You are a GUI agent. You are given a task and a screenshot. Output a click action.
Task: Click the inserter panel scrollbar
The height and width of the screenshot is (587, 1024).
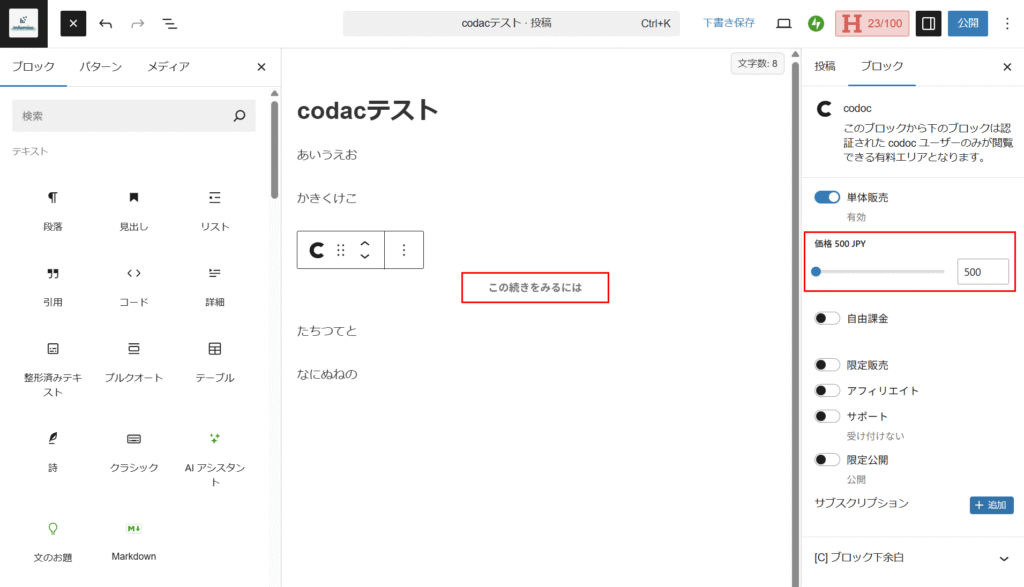point(274,149)
